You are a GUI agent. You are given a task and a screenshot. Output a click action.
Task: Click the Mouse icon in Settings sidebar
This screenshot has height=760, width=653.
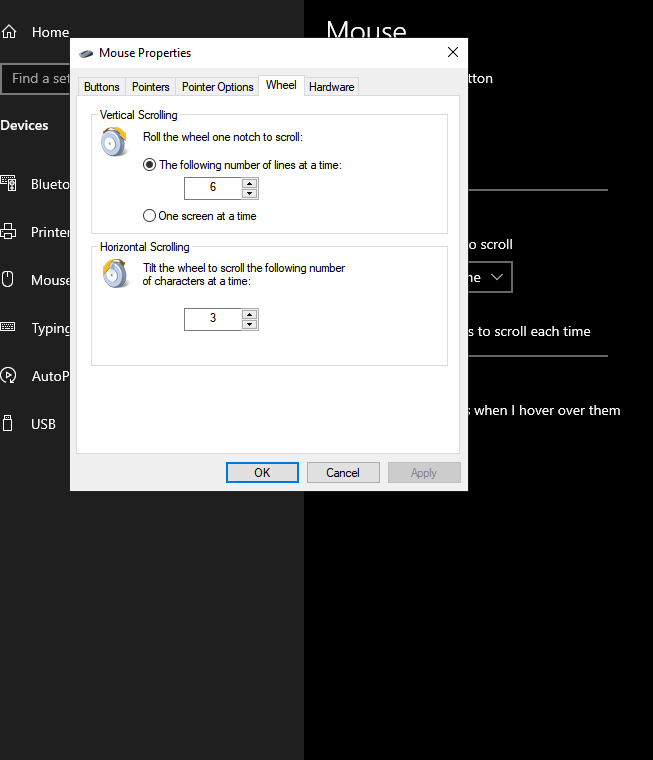8,279
